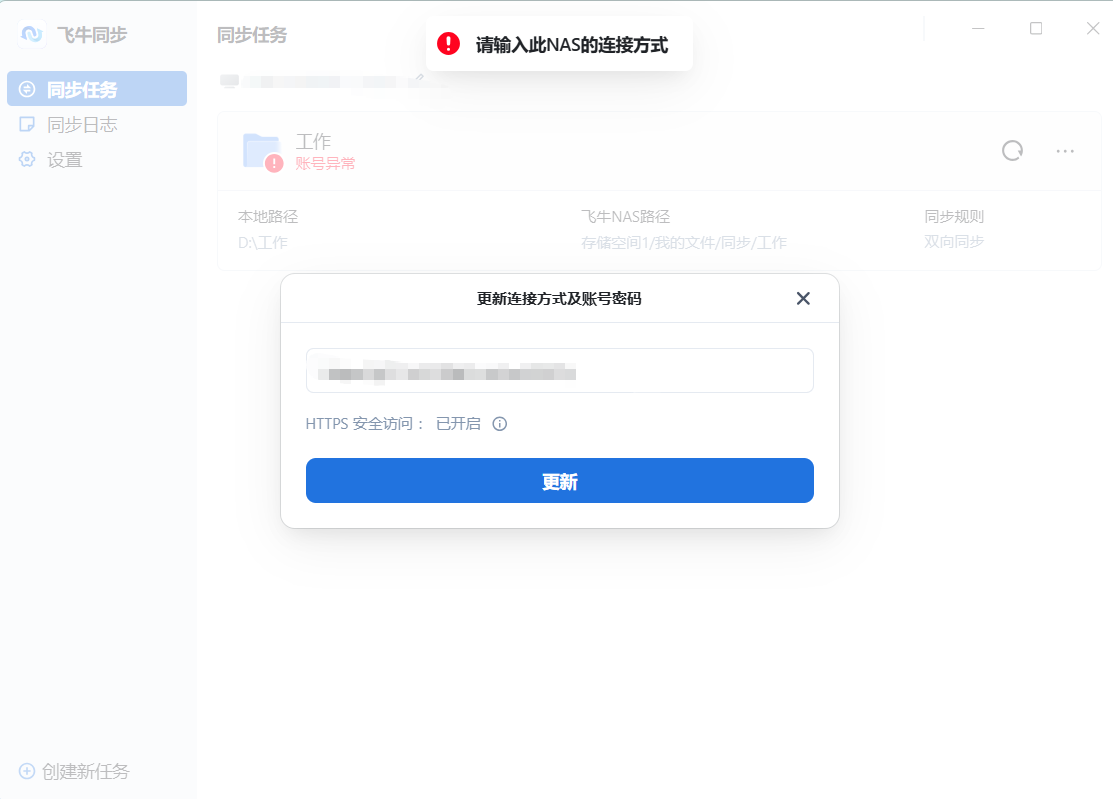Image resolution: width=1113 pixels, height=799 pixels.
Task: Click the blue 更新 button
Action: pyautogui.click(x=559, y=480)
